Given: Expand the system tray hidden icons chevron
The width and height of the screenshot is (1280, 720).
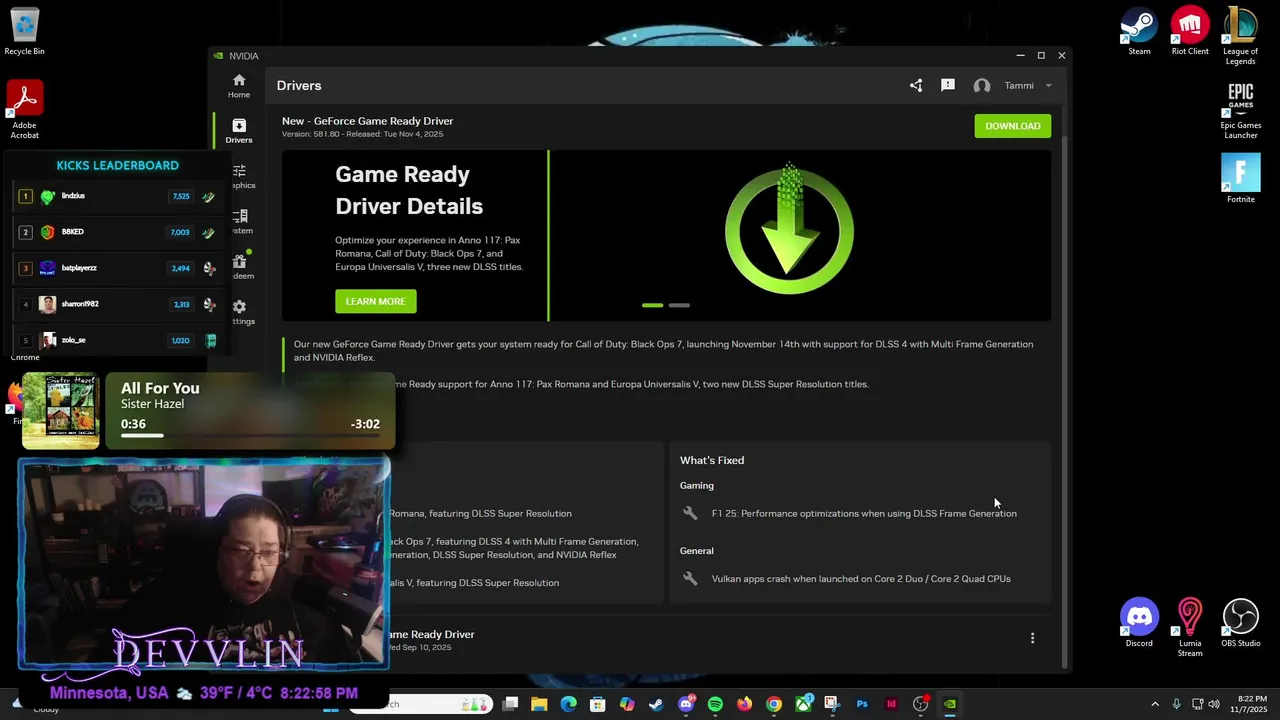Looking at the screenshot, I should (x=1155, y=704).
